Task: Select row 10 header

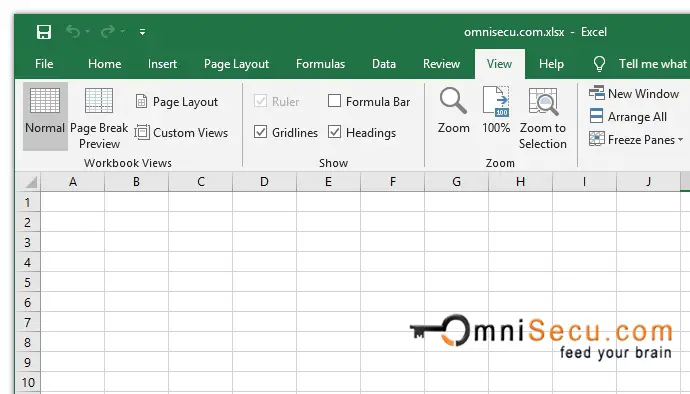Action: click(x=28, y=382)
